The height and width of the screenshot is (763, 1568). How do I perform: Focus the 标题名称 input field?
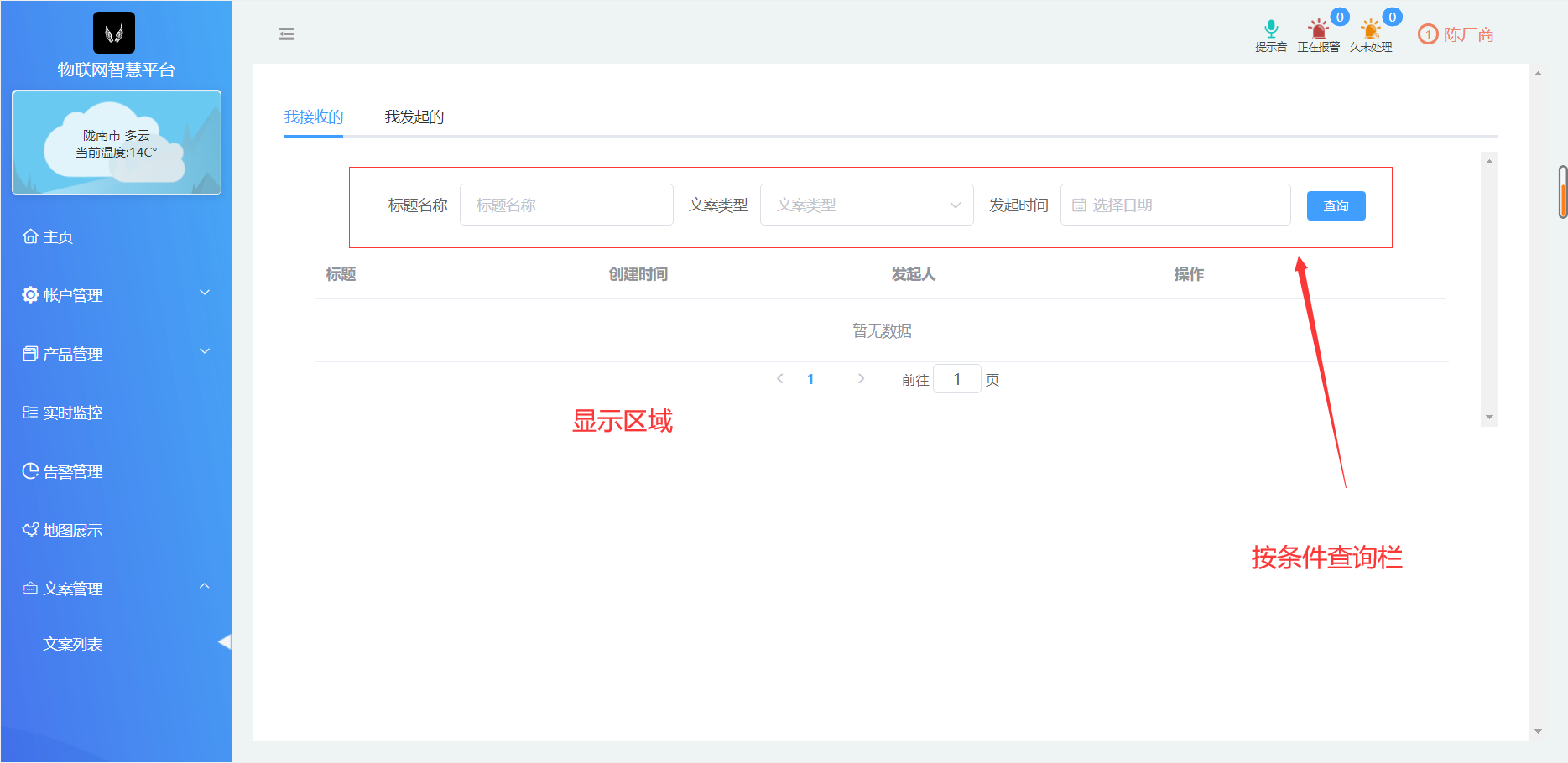[x=566, y=205]
